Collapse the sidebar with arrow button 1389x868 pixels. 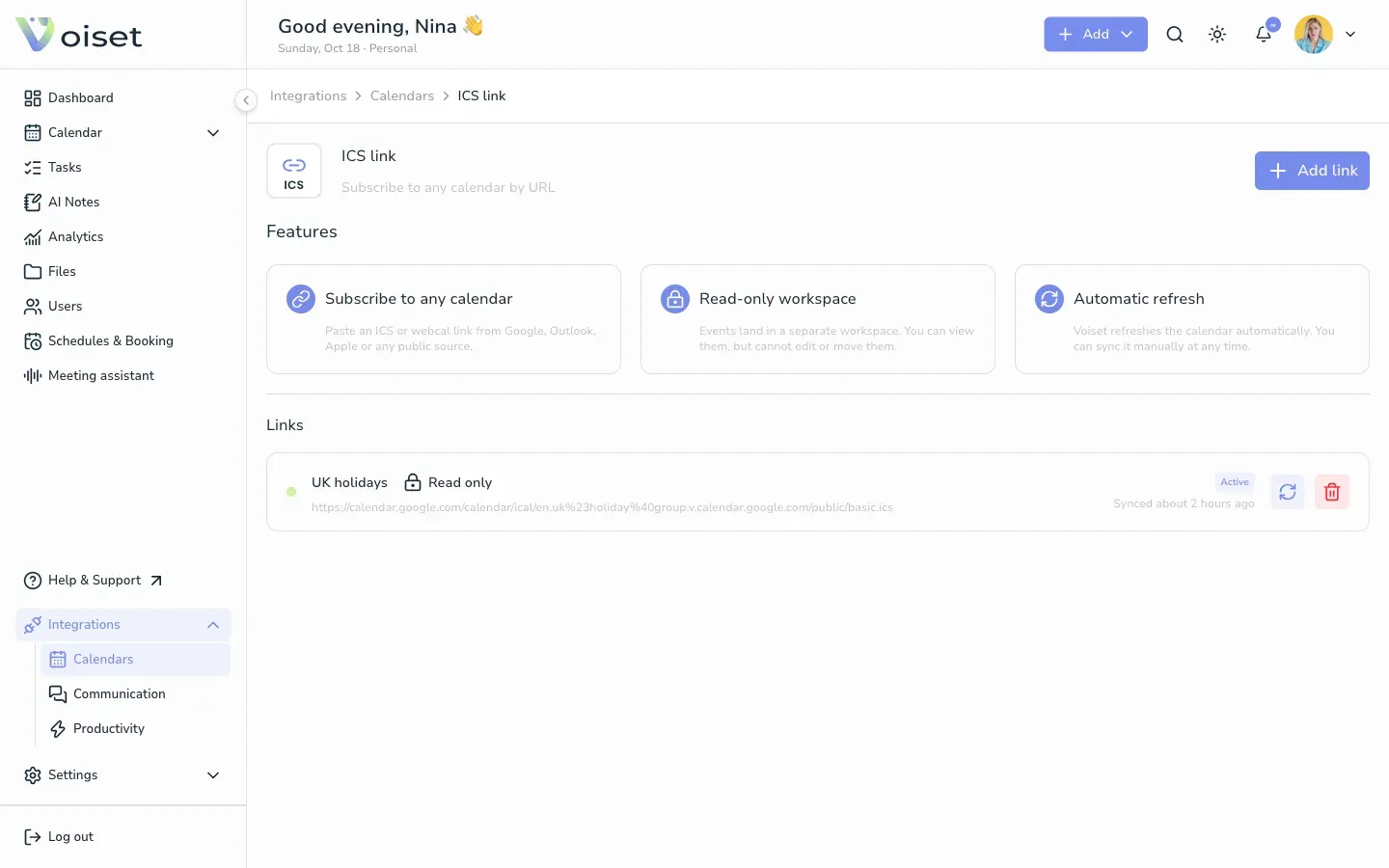click(x=246, y=100)
